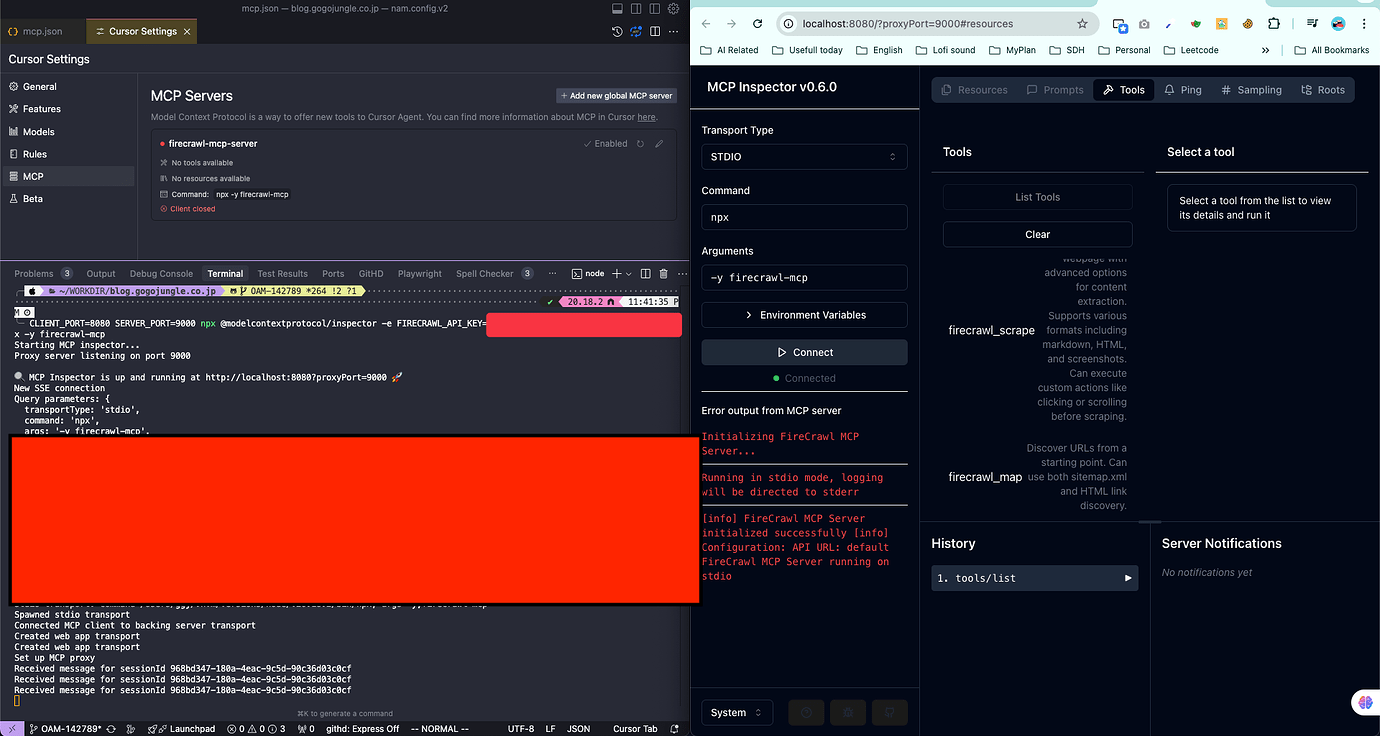
Task: Expand the Environment Variables section
Action: [804, 315]
